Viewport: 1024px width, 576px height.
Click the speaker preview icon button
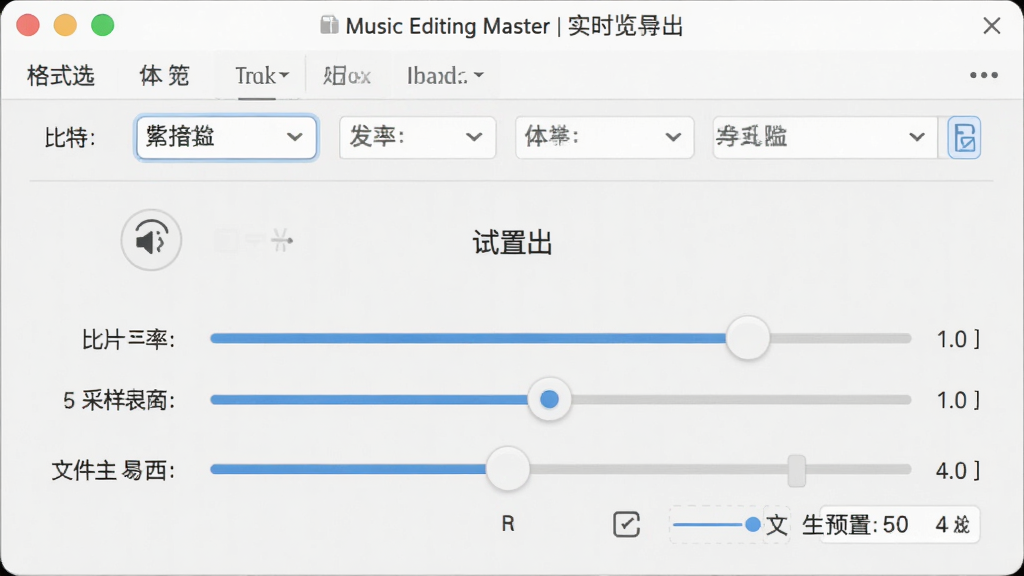tap(151, 240)
